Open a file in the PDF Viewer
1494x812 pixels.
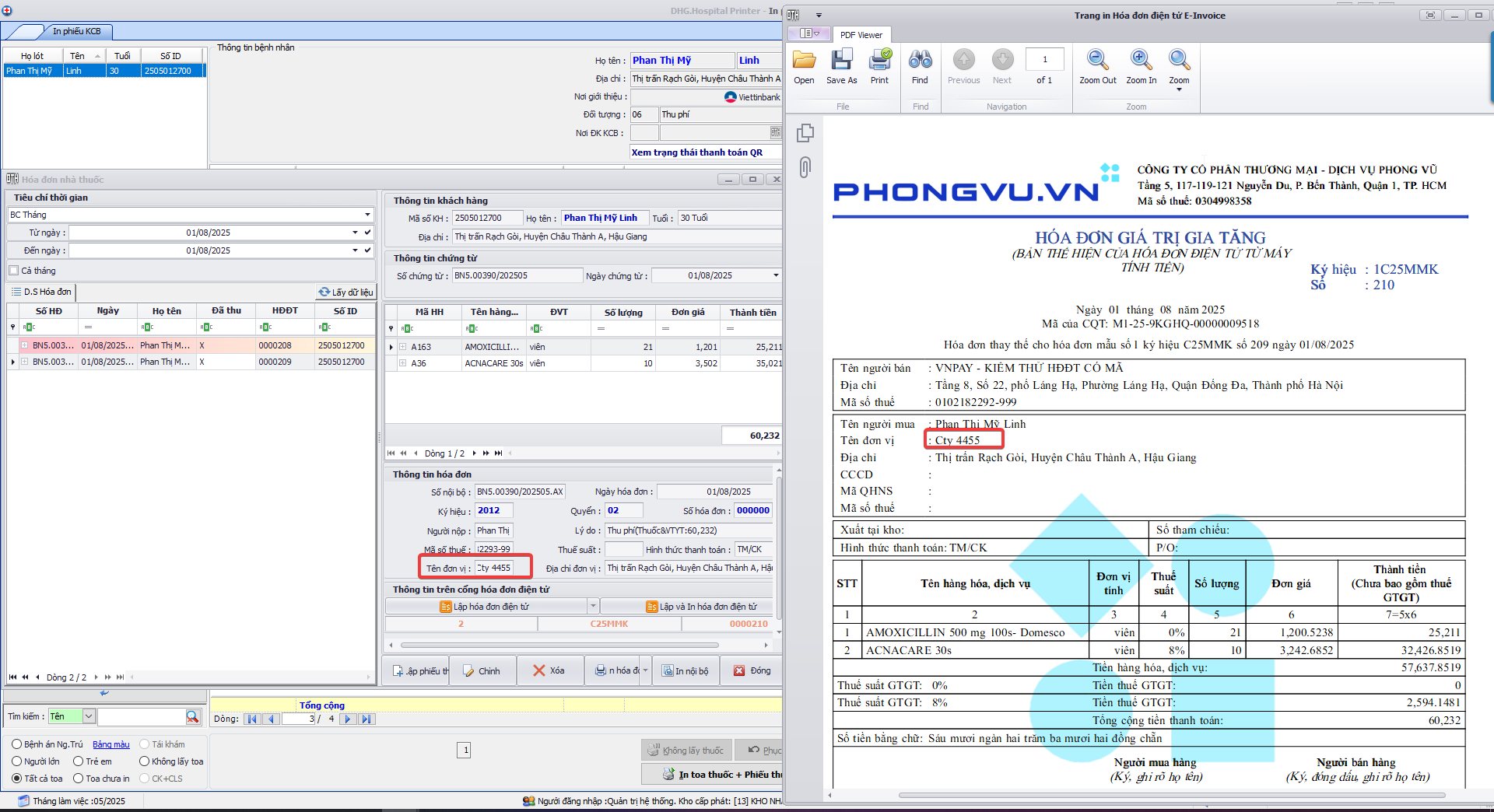pos(804,67)
